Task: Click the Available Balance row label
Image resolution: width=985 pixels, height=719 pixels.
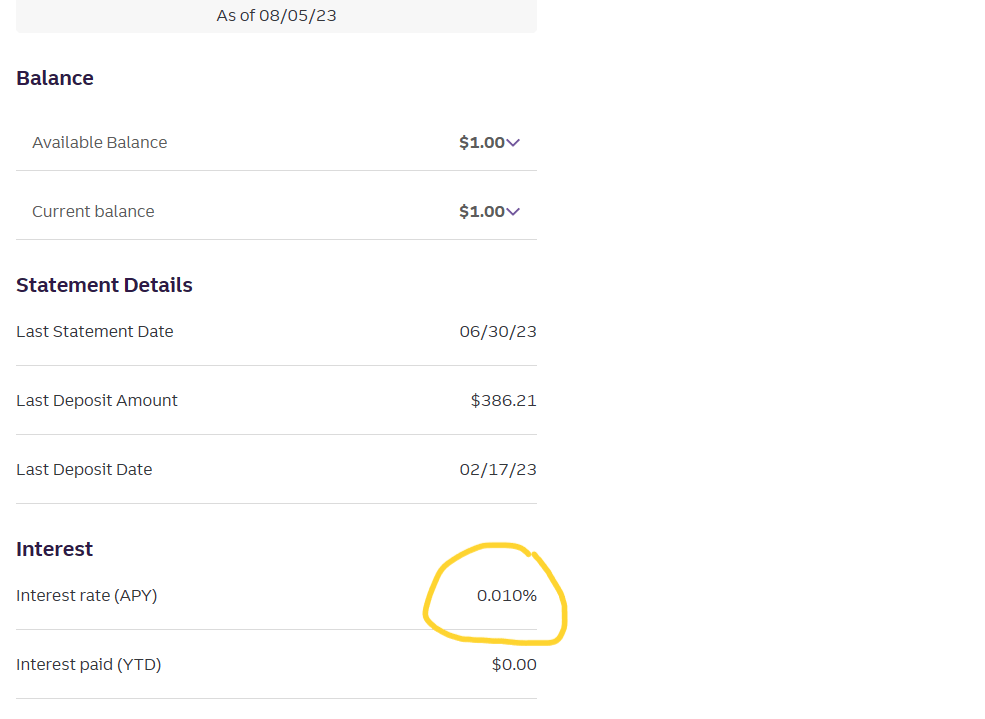Action: [99, 143]
